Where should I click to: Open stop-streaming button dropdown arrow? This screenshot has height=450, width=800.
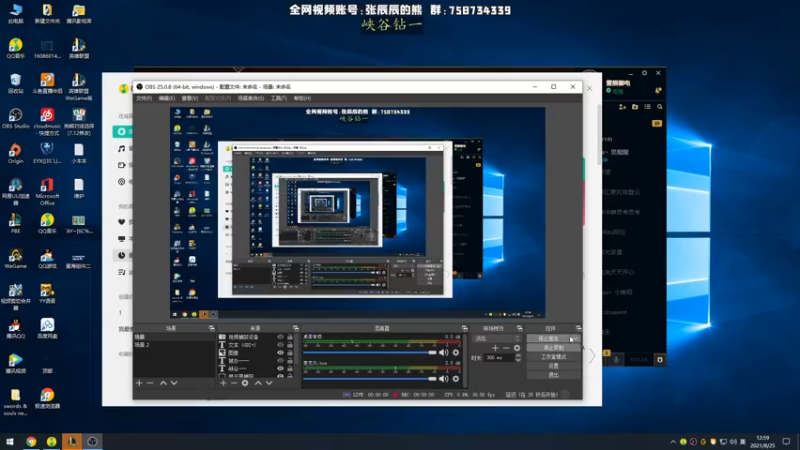coord(575,338)
